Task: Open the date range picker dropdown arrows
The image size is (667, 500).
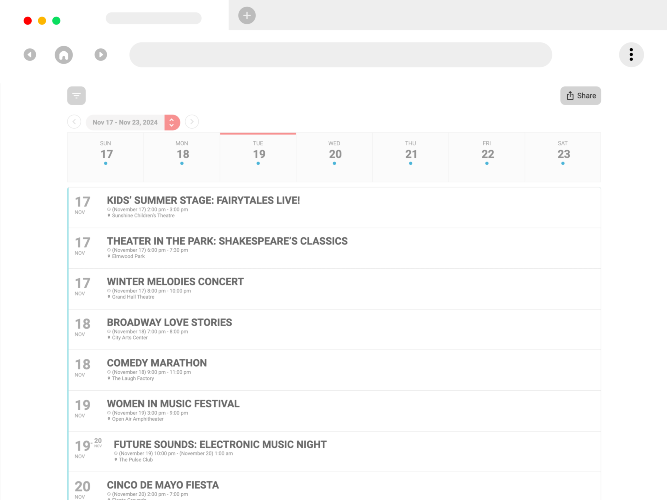Action: point(172,122)
